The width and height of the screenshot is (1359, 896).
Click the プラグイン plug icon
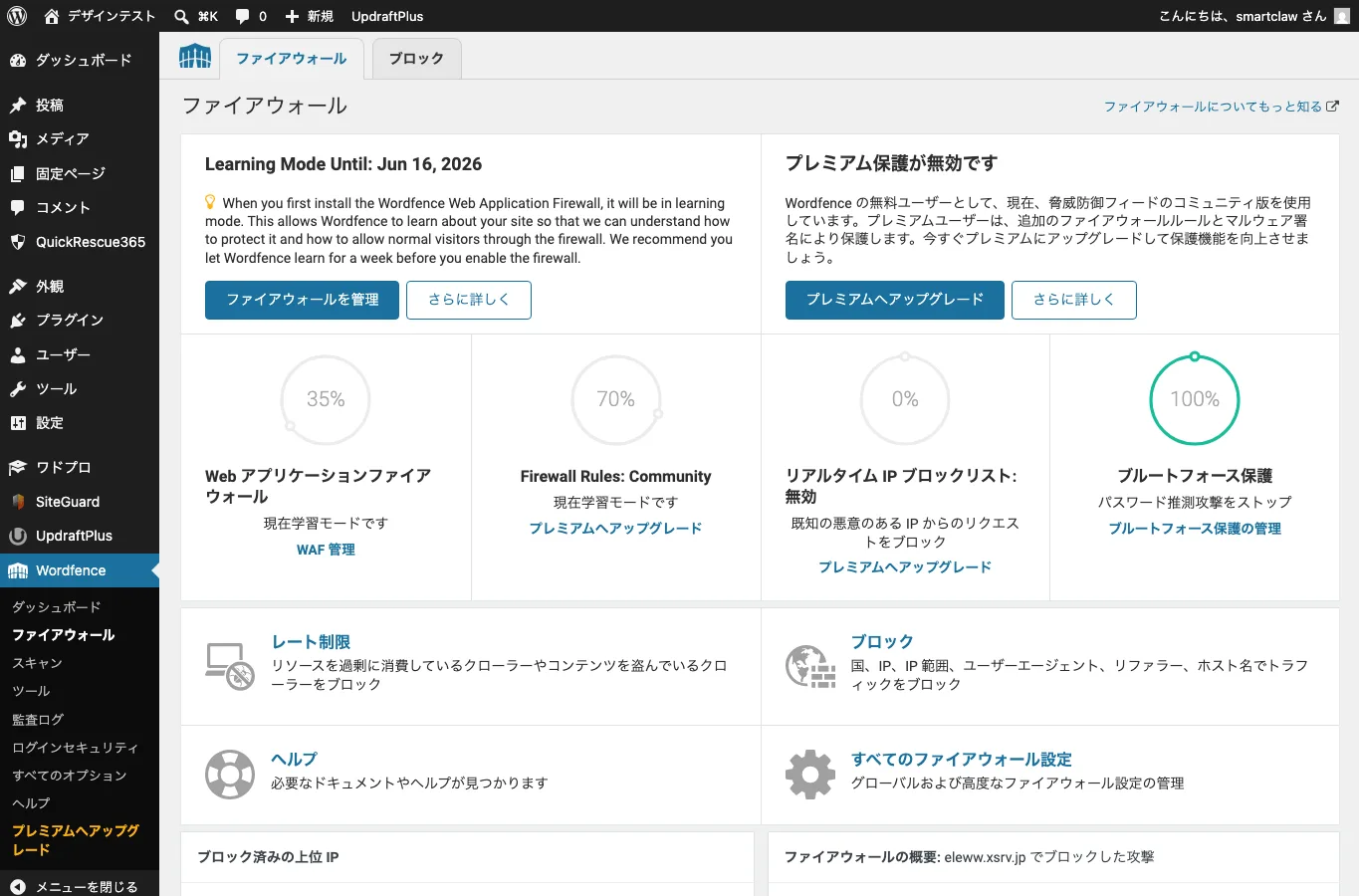pyautogui.click(x=18, y=321)
